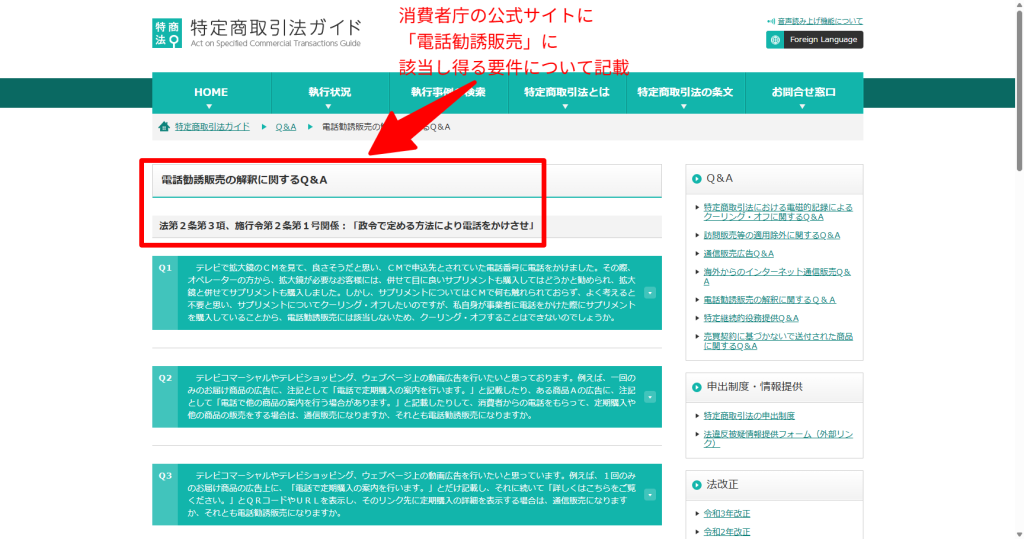Open the 執行状況 menu
This screenshot has width=1024, height=539.
tap(330, 93)
